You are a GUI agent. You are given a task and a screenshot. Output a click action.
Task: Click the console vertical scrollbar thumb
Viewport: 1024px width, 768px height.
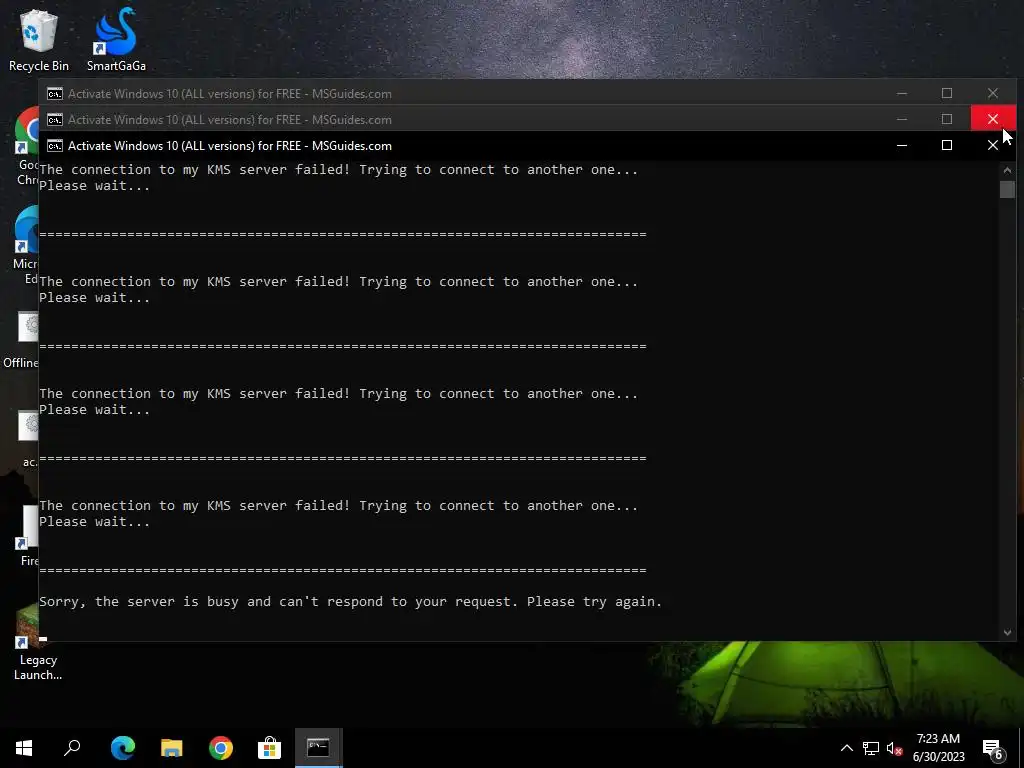(1007, 189)
